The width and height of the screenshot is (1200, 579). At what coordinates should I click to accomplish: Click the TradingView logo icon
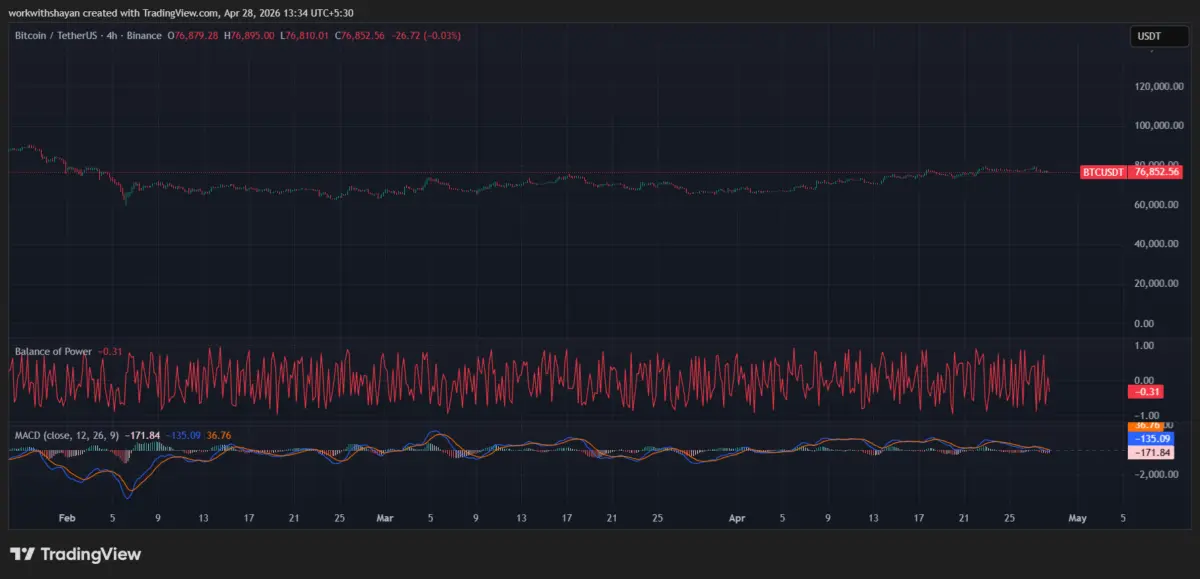[x=21, y=554]
